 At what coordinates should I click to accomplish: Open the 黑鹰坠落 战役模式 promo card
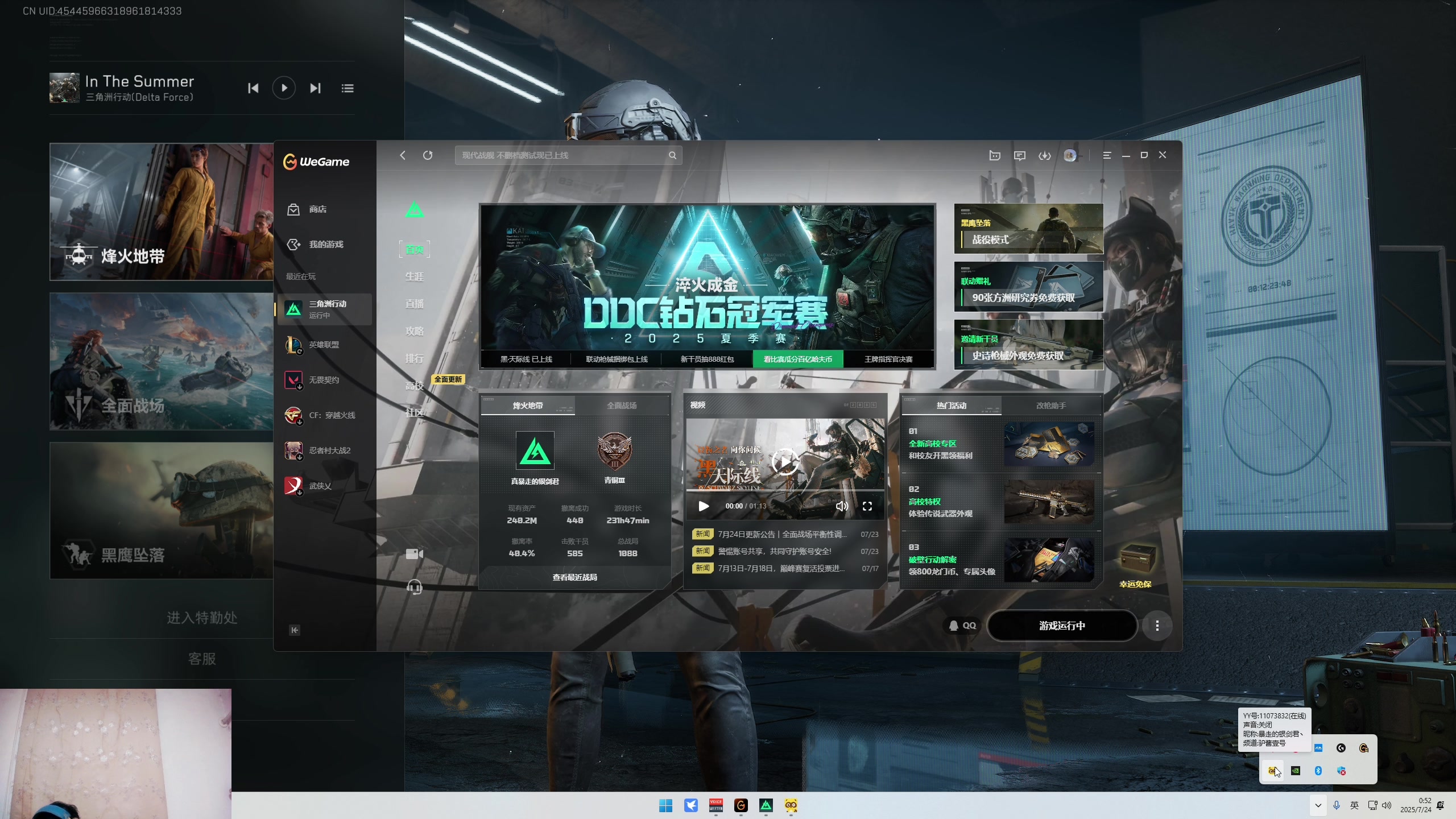click(1029, 229)
